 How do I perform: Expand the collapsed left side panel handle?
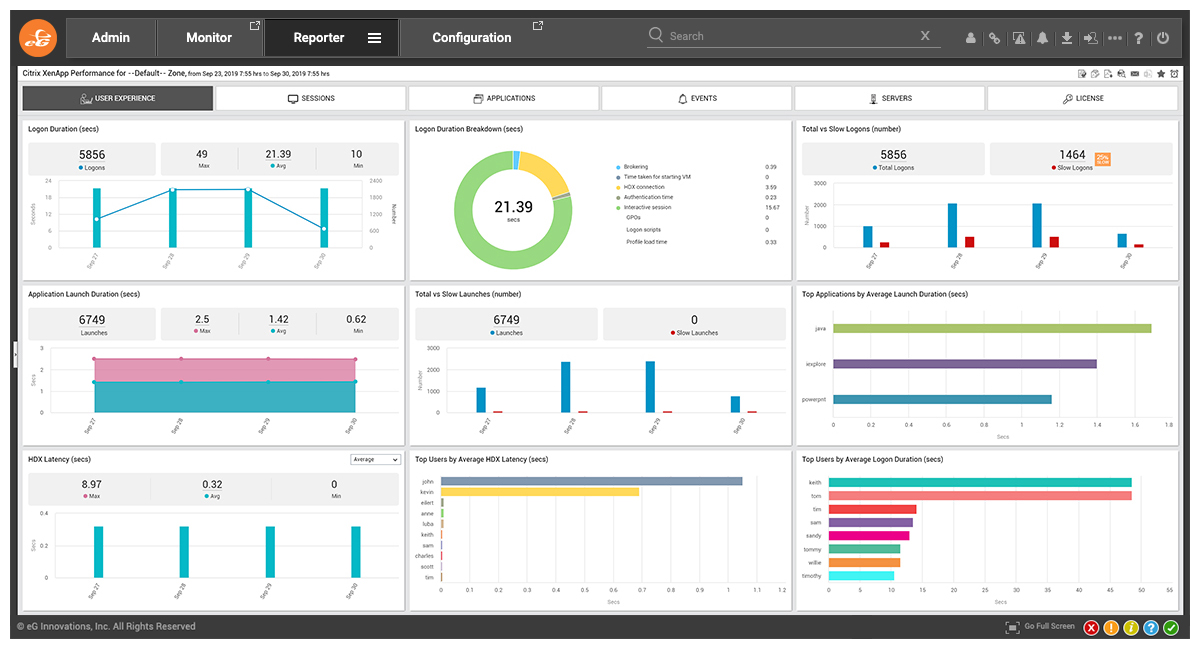[15, 352]
